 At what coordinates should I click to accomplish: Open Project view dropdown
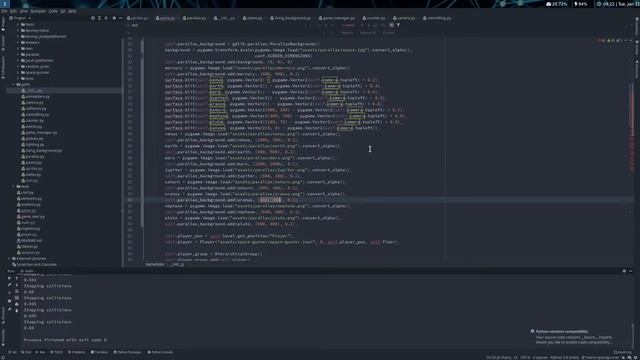pos(20,18)
